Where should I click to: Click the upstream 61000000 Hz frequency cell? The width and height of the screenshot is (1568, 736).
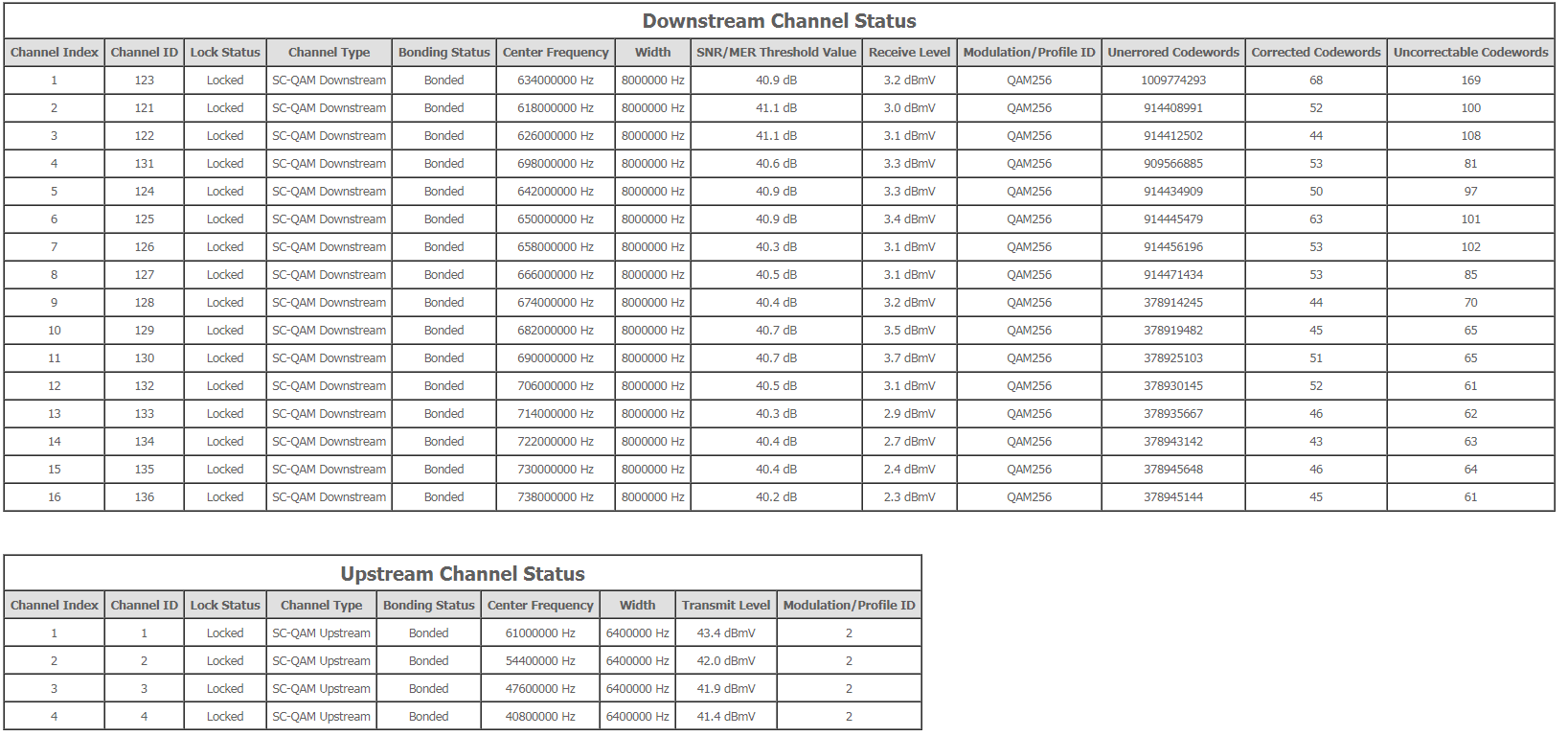pyautogui.click(x=540, y=633)
